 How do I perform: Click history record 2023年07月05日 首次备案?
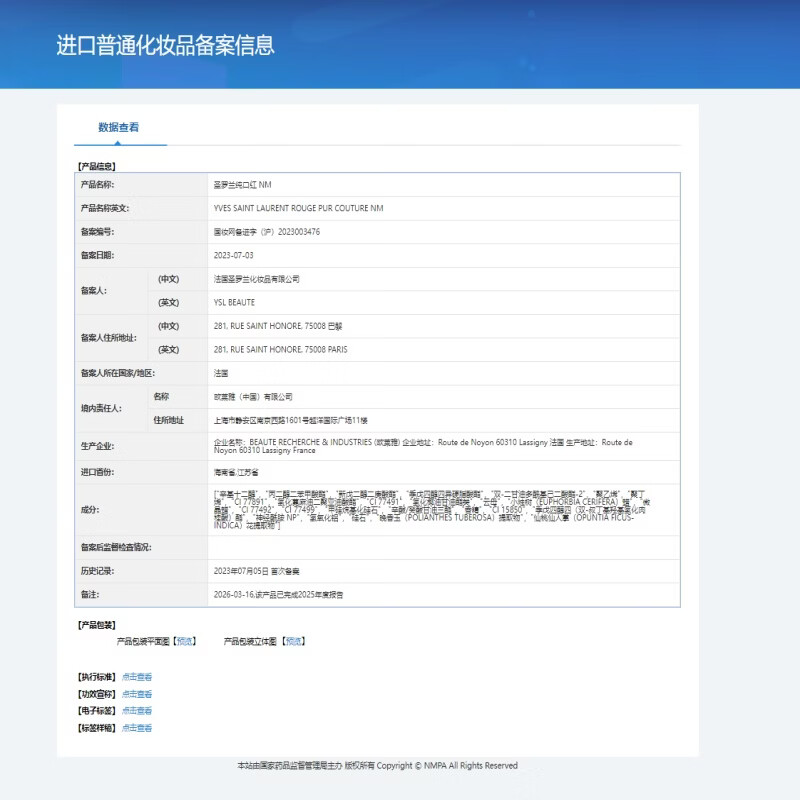click(x=256, y=571)
